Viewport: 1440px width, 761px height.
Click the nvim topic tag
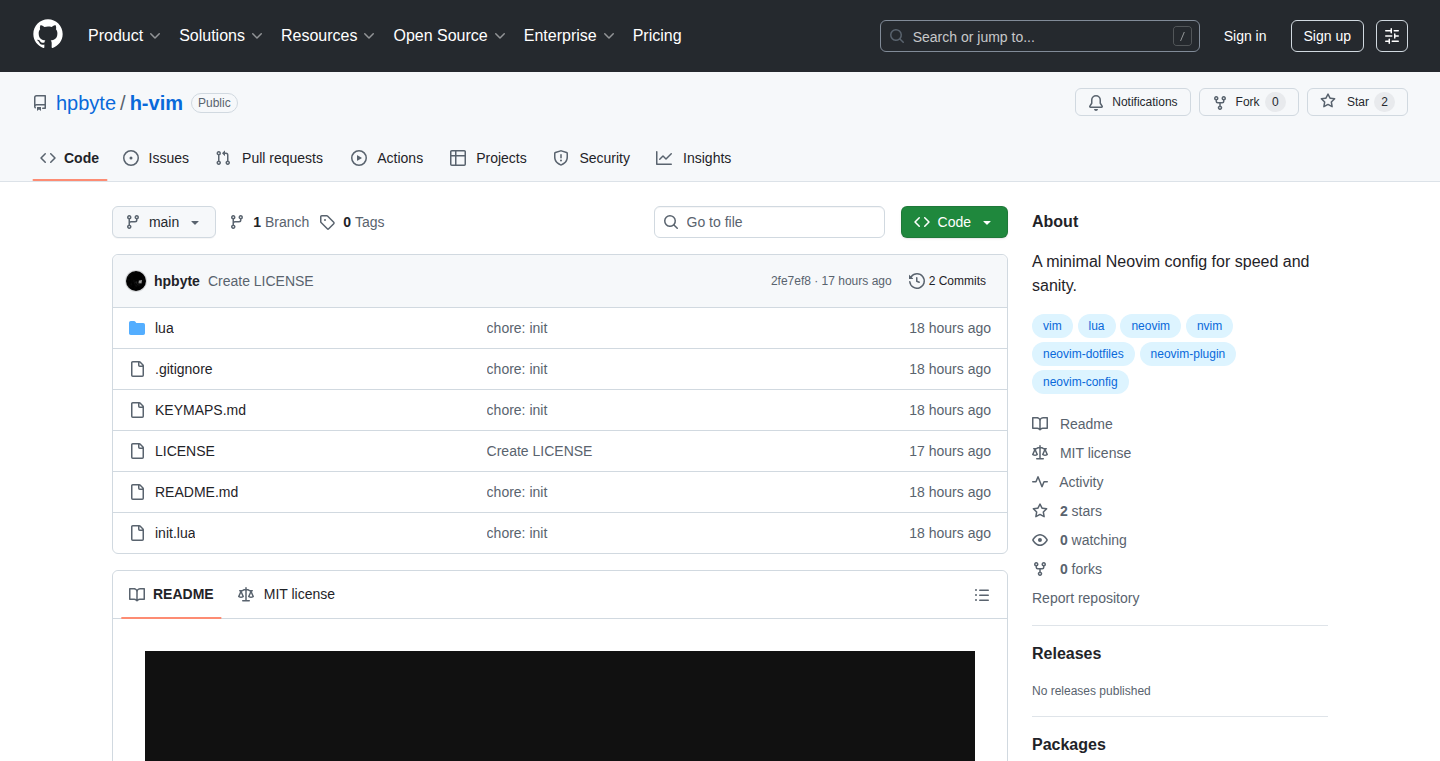1210,326
